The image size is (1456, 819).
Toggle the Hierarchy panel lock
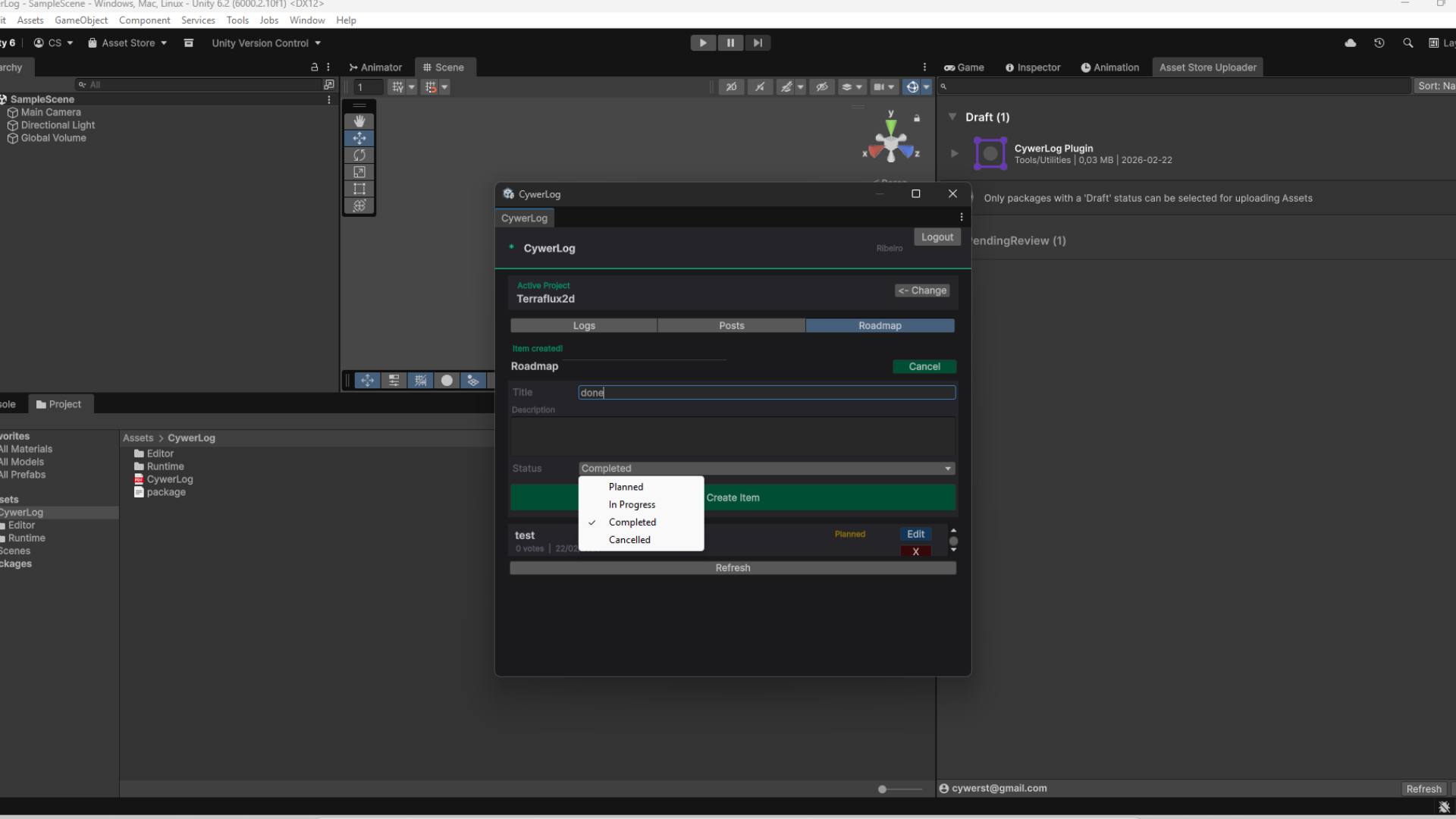(x=315, y=67)
